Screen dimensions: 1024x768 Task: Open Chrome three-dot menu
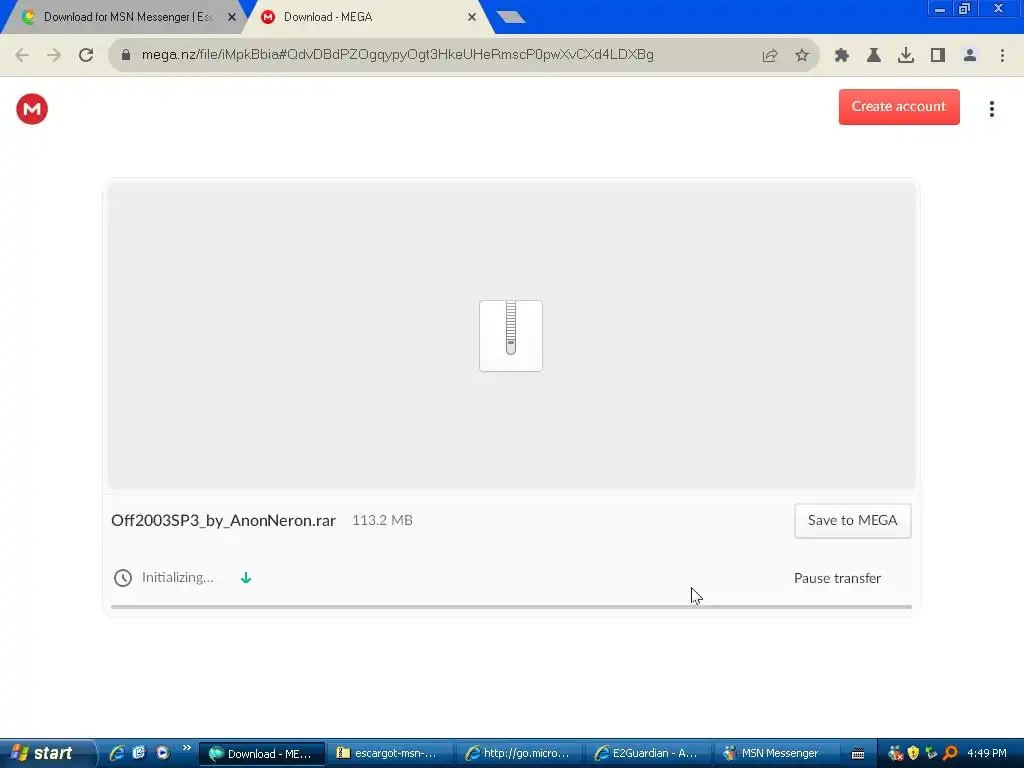(1002, 56)
